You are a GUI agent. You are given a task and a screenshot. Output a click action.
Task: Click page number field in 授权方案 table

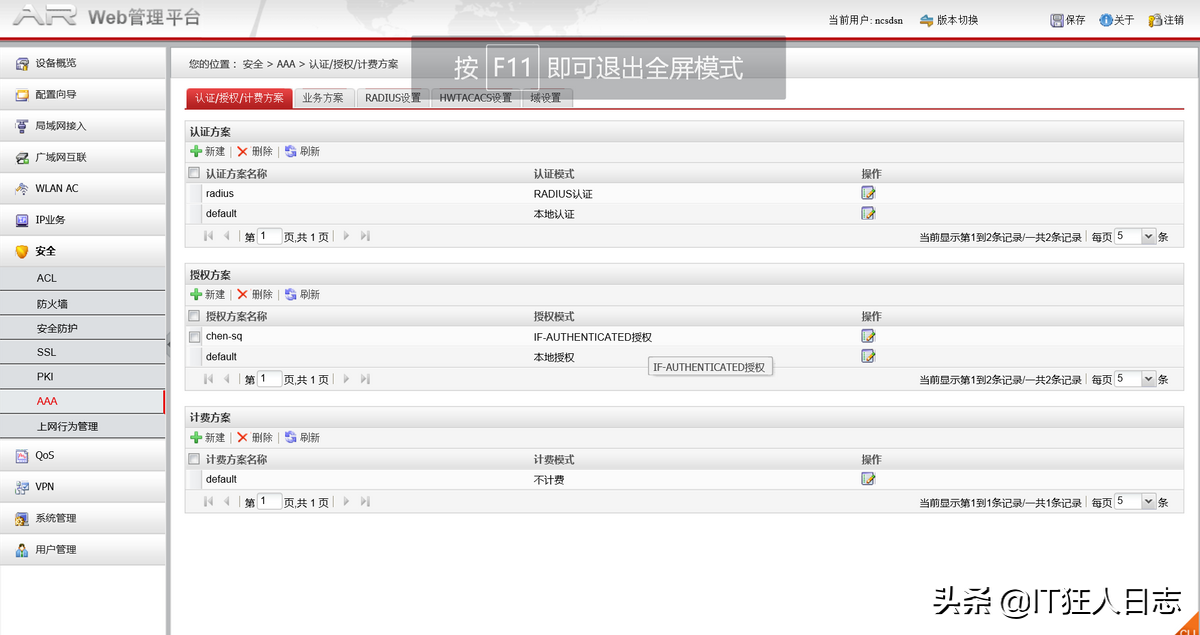point(269,380)
